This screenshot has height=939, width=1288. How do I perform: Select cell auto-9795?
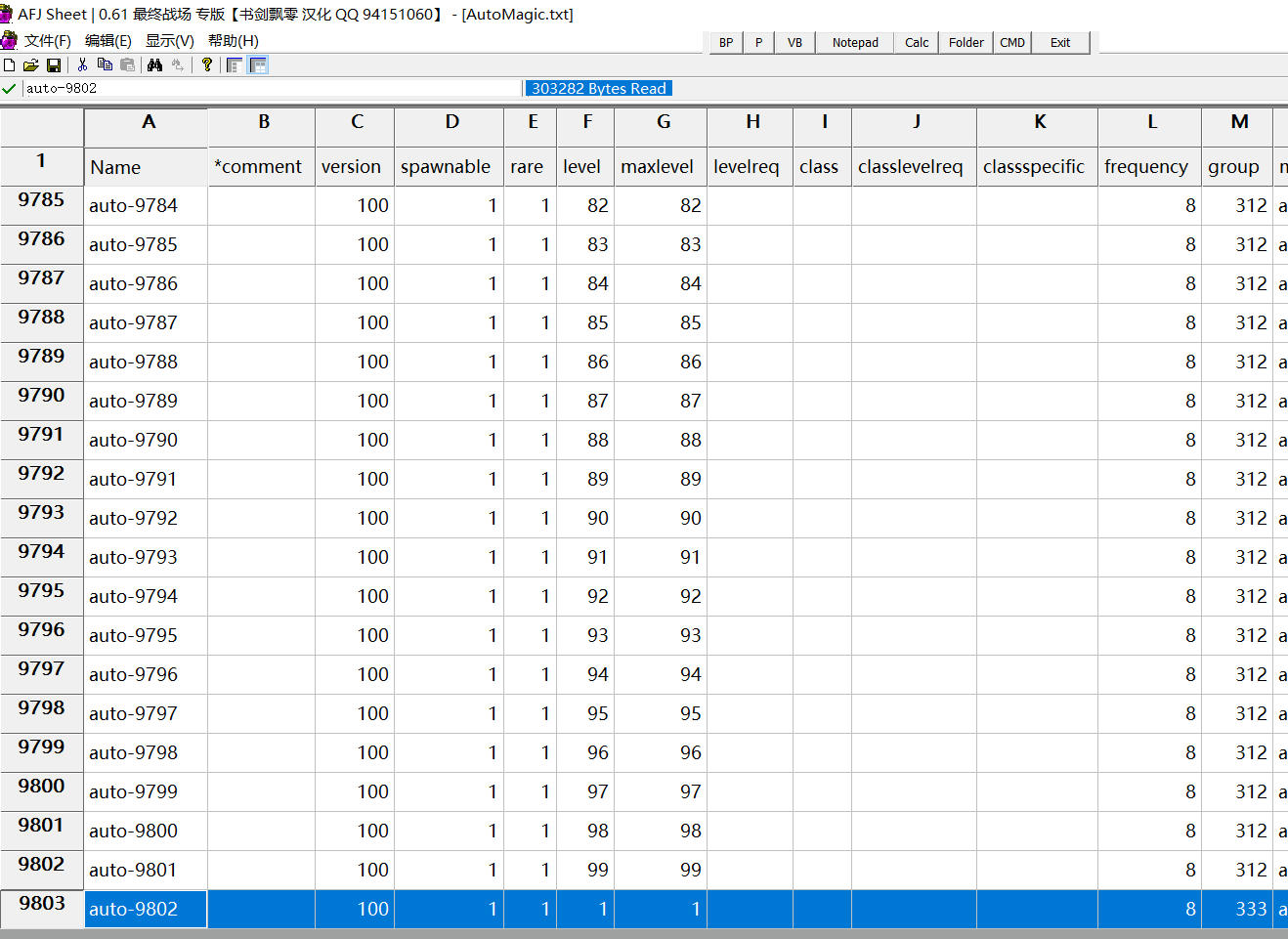(147, 635)
